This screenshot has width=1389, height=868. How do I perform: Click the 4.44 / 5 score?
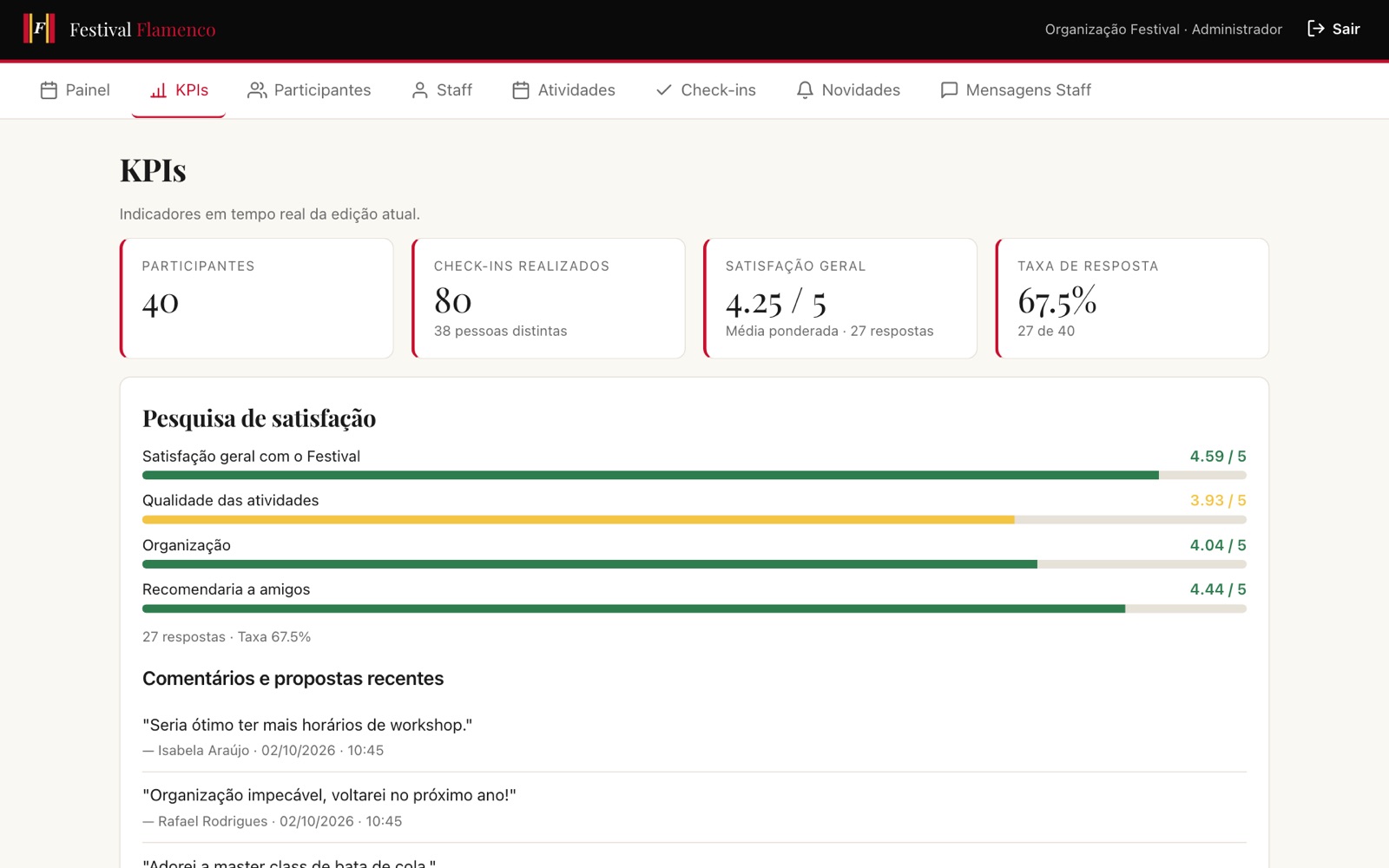[x=1218, y=589]
